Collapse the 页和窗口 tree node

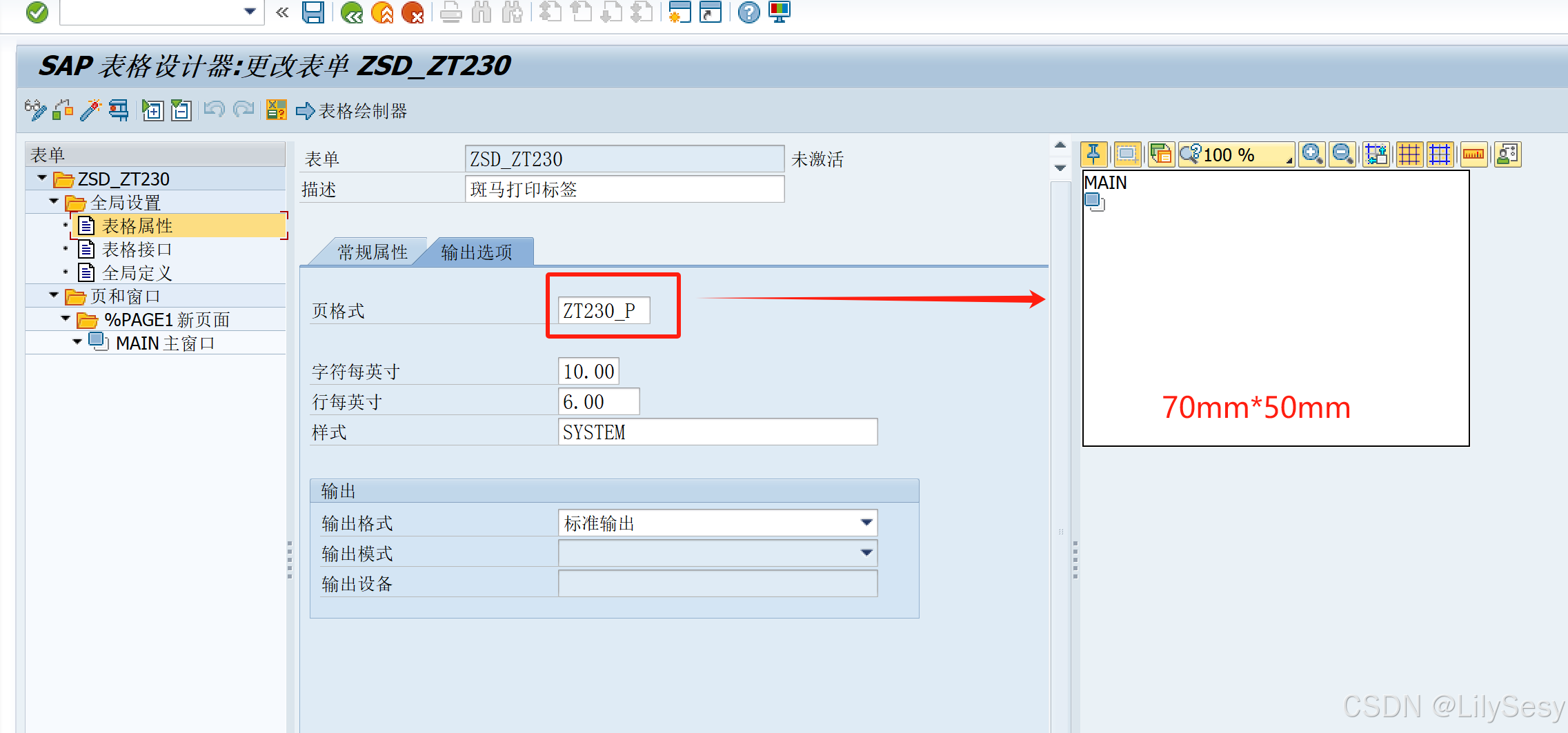[54, 295]
